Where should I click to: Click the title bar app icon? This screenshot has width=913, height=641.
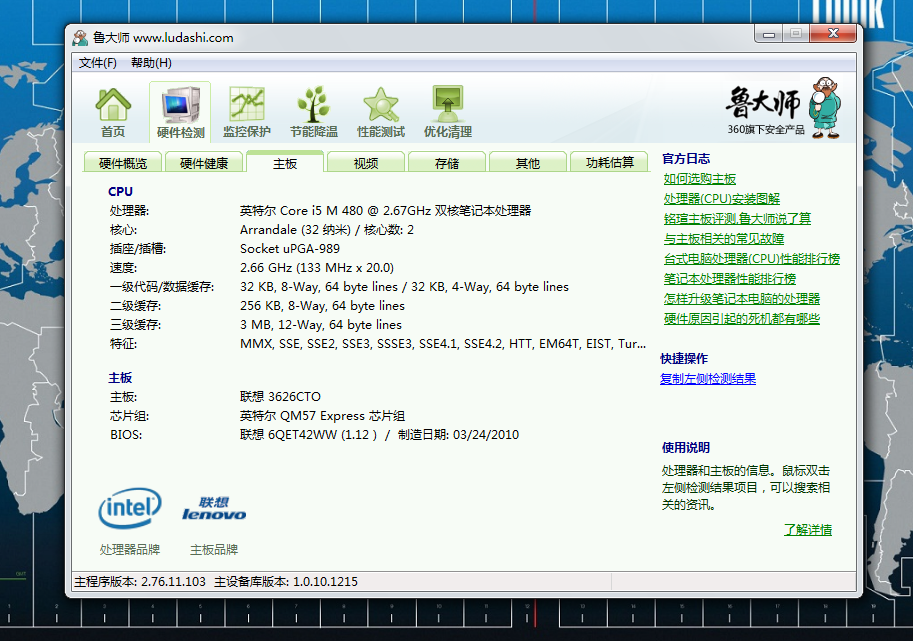click(x=80, y=38)
